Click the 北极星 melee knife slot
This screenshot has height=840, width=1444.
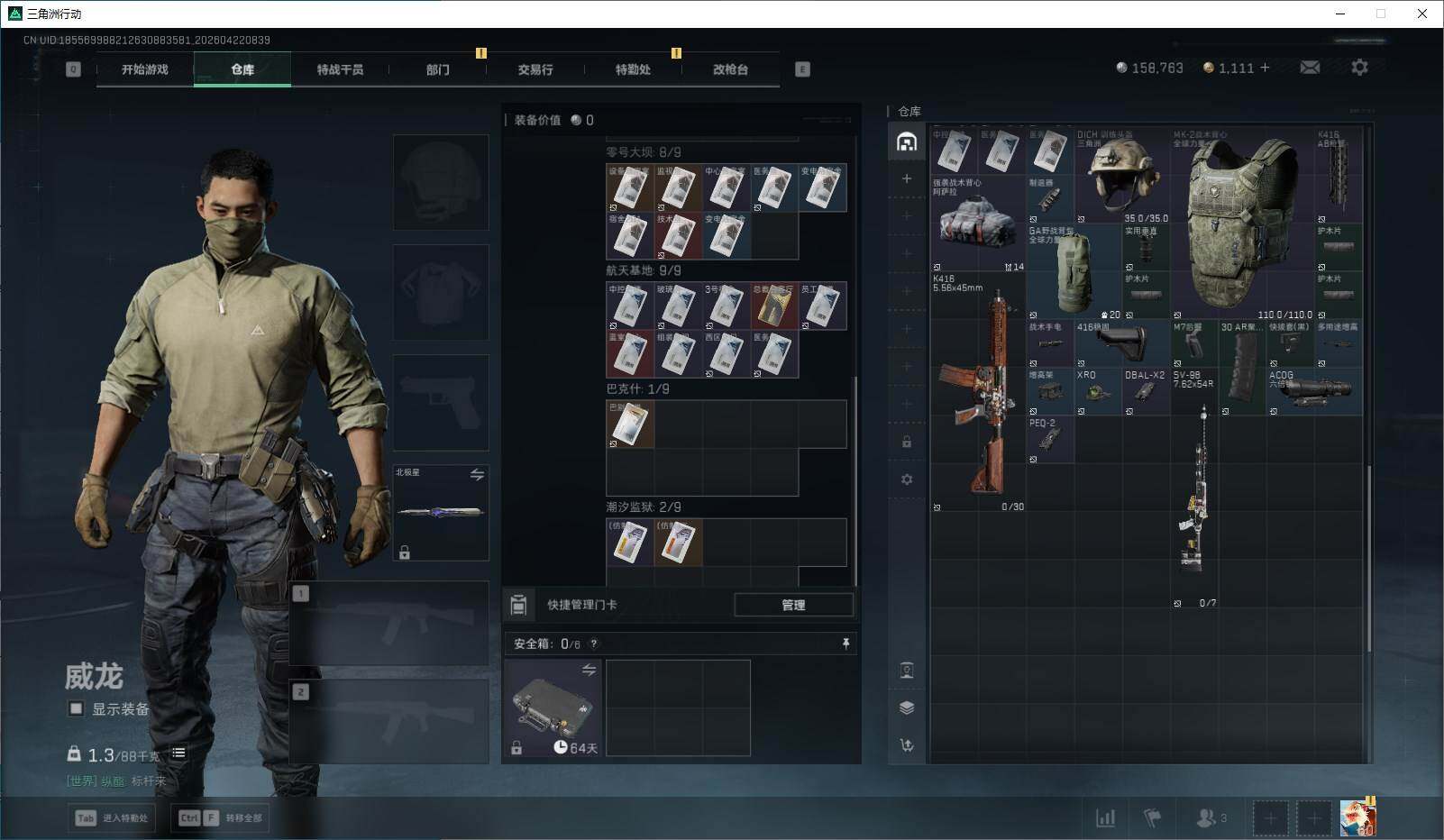(x=441, y=512)
